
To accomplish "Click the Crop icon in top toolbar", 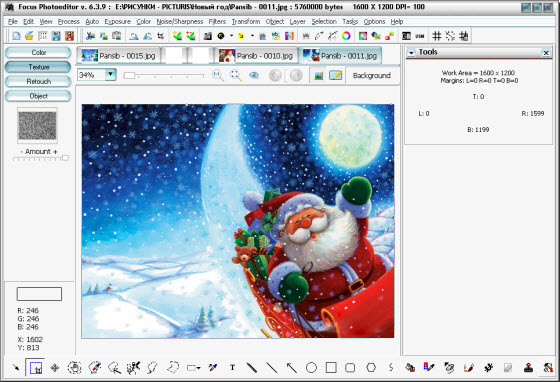I will pos(160,36).
